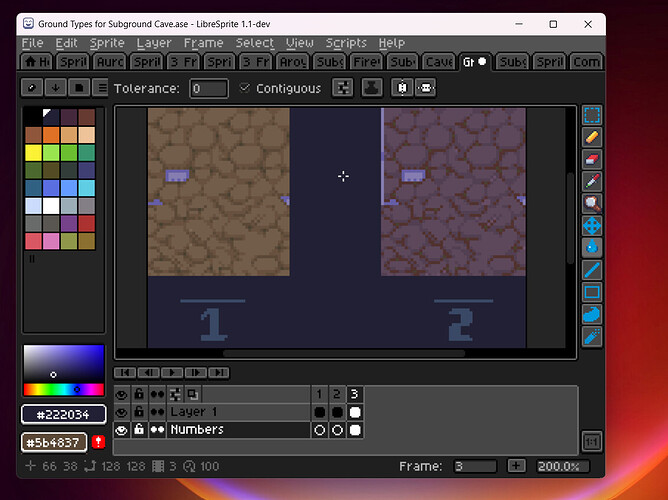This screenshot has width=668, height=500.
Task: Toggle continuous layers icon in timeline header
Action: click(x=157, y=394)
